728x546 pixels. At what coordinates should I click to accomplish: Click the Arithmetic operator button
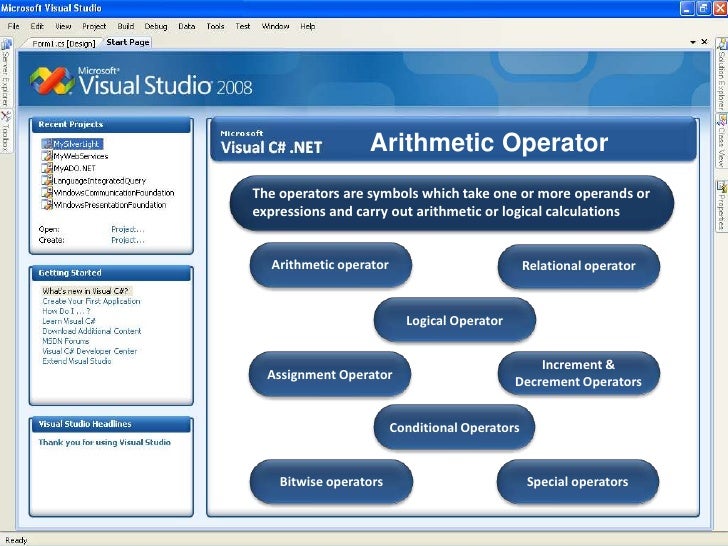coord(331,265)
